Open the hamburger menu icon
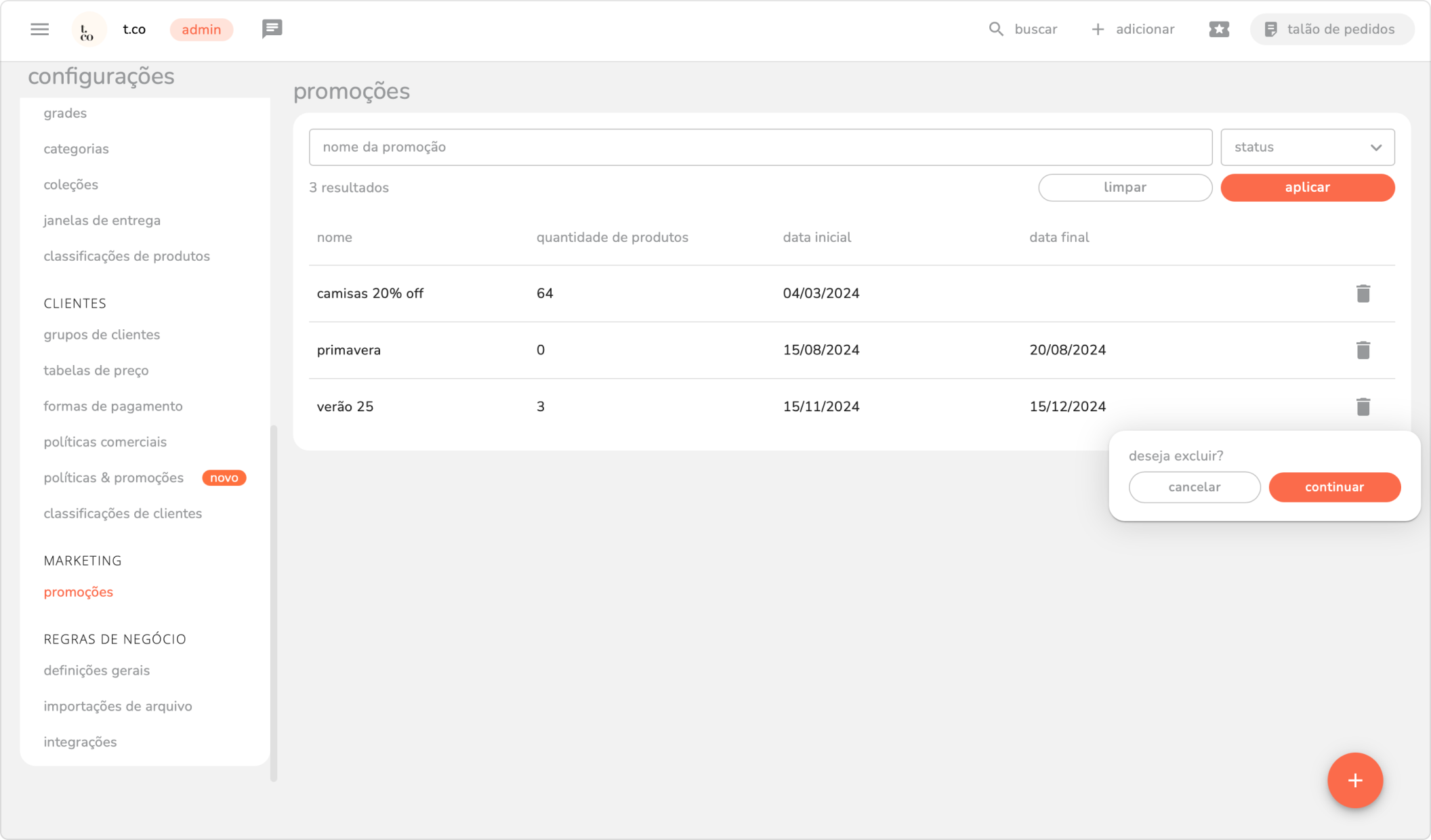 pyautogui.click(x=39, y=29)
